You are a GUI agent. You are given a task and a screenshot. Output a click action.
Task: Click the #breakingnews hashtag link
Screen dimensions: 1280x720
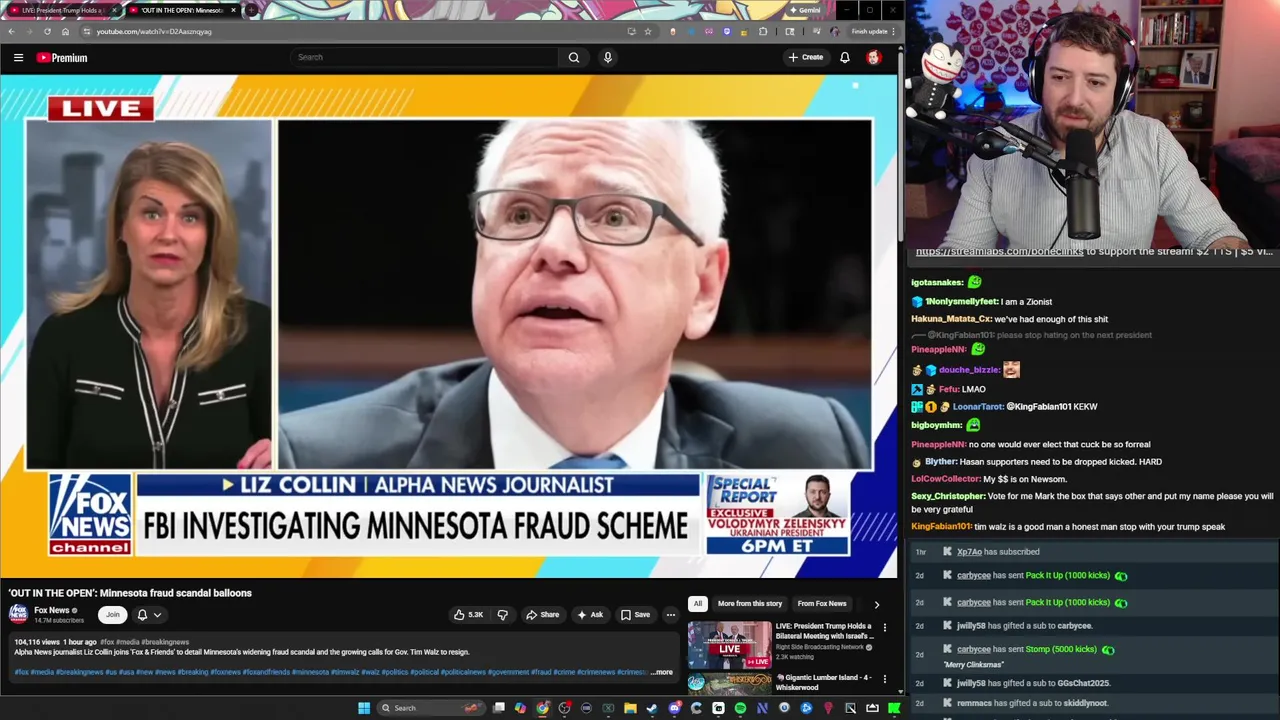[x=164, y=642]
